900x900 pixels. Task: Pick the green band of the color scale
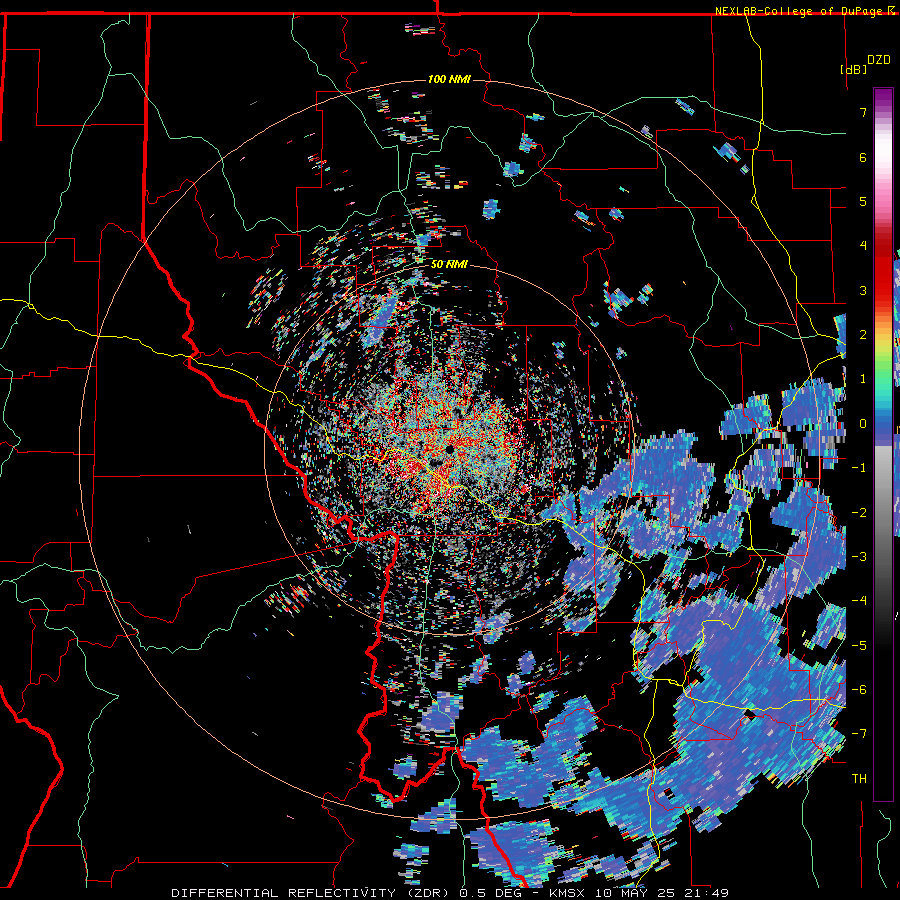[883, 370]
